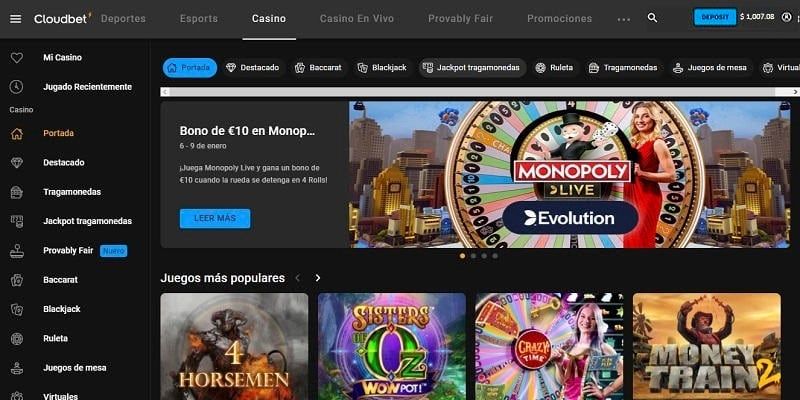Click the Ruleta wheel icon in sidebar
This screenshot has height=400, width=800.
[17, 339]
